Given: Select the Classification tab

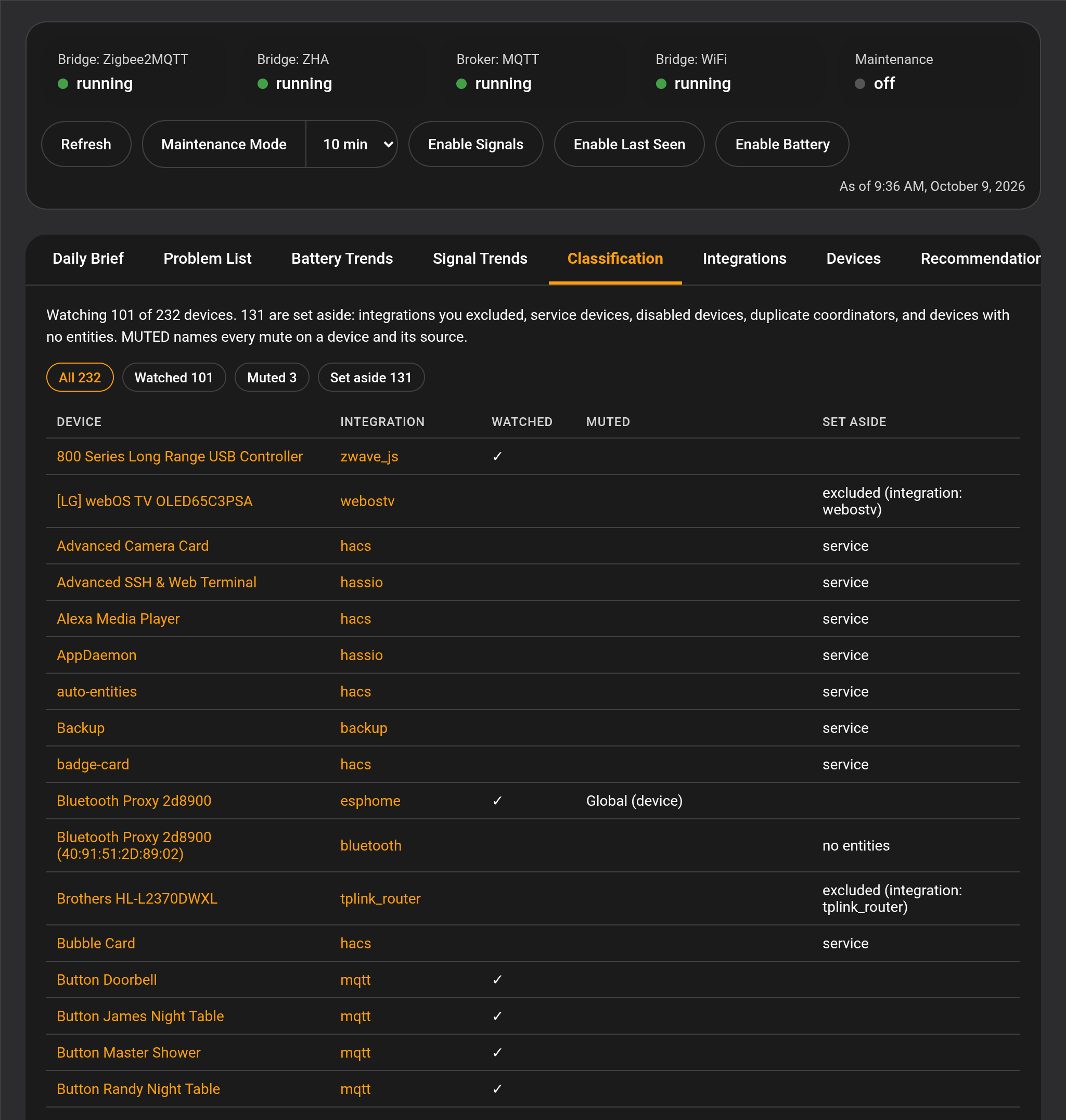Looking at the screenshot, I should point(615,259).
